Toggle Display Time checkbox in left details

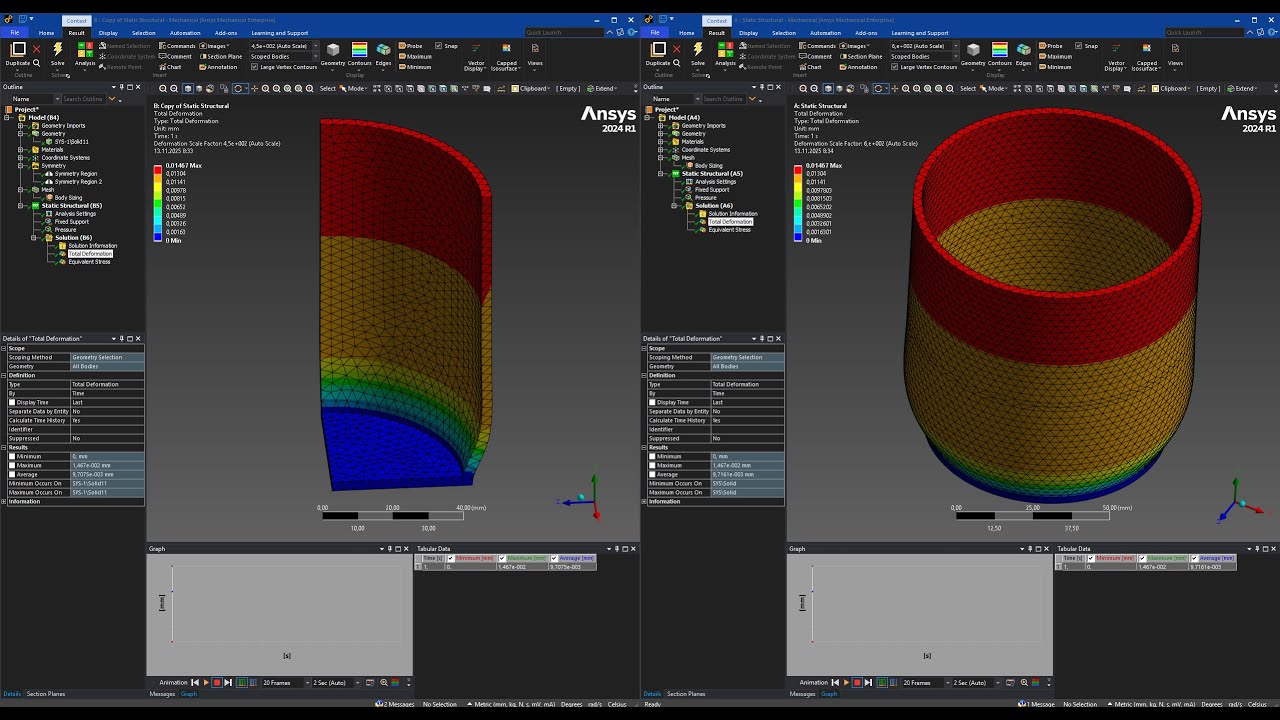point(12,402)
